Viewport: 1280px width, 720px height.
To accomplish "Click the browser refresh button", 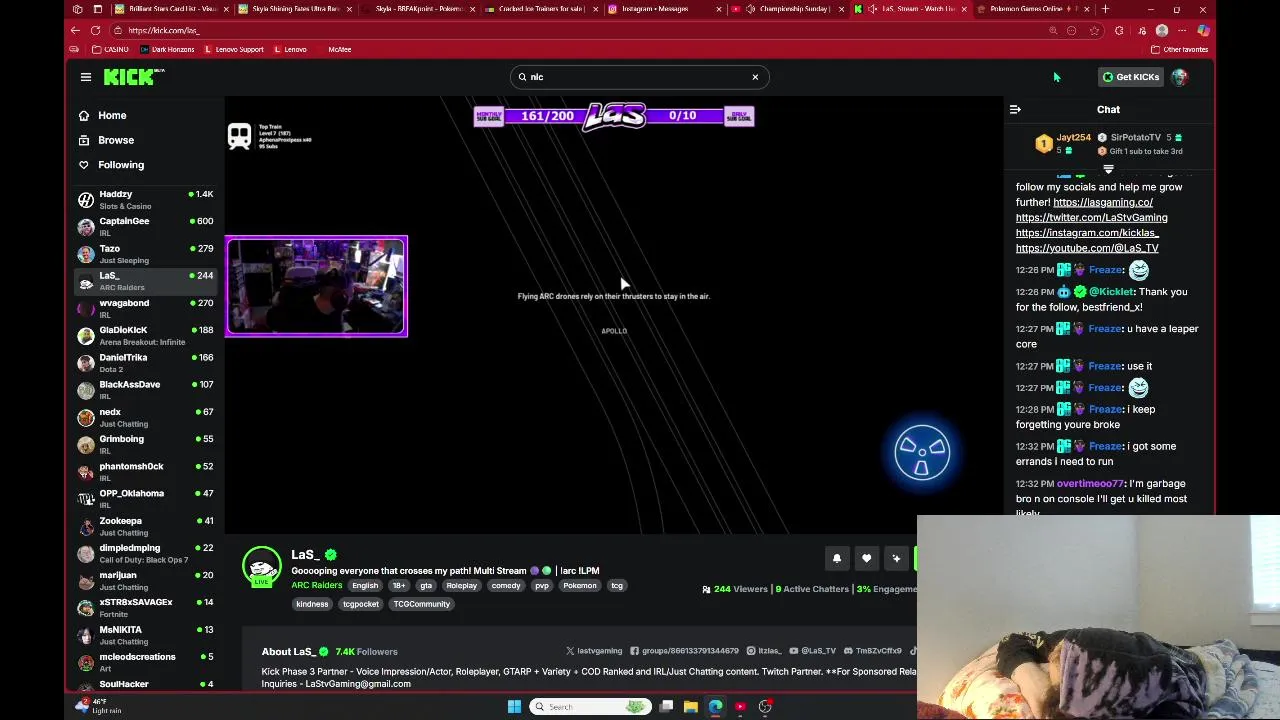I will pos(96,30).
